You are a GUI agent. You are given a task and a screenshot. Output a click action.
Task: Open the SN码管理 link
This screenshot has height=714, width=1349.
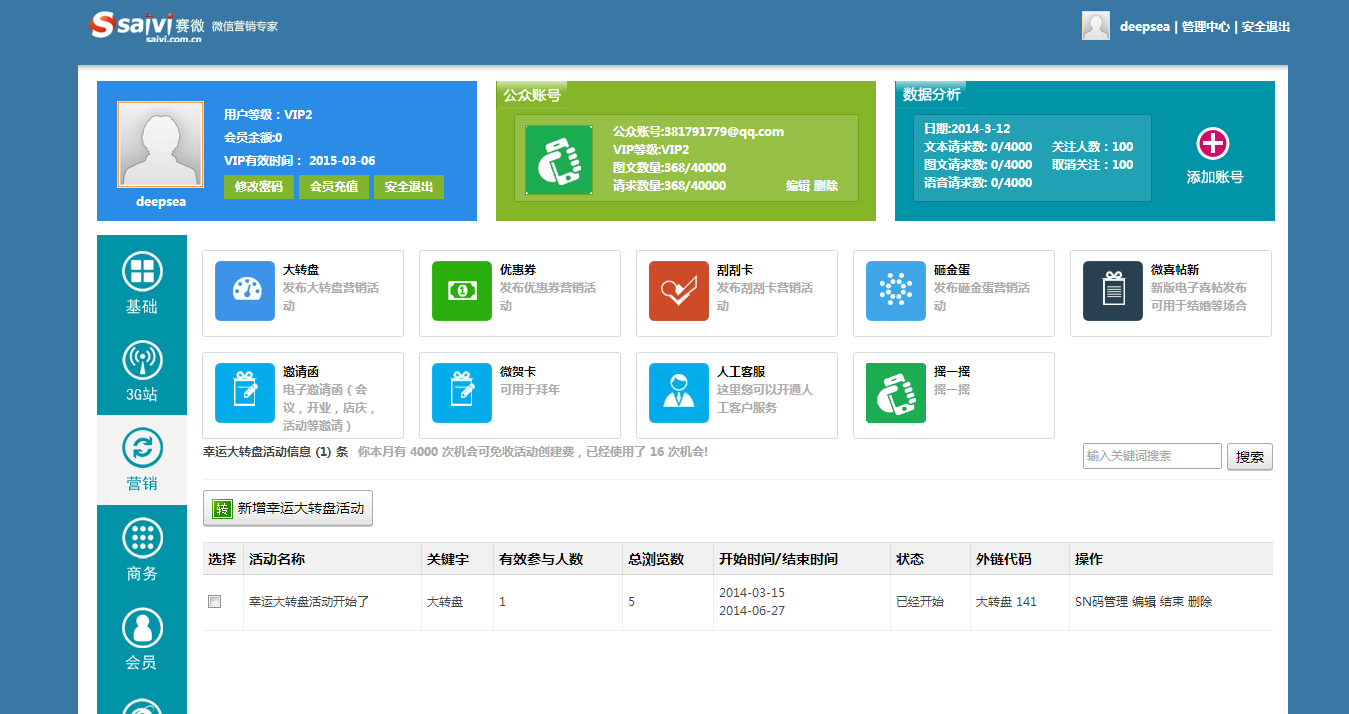pos(1101,602)
